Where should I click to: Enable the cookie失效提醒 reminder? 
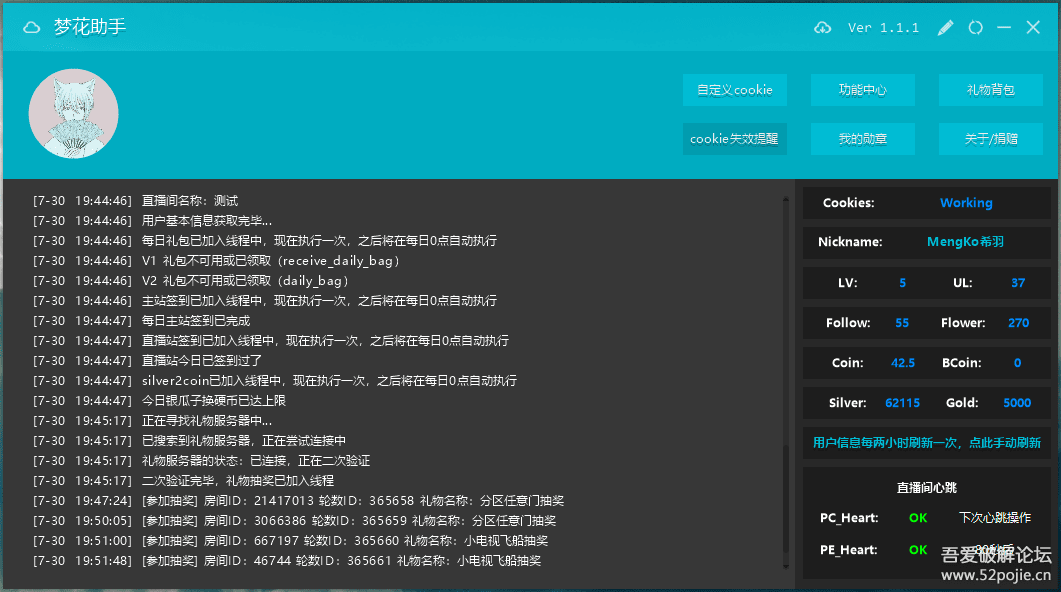pos(734,138)
